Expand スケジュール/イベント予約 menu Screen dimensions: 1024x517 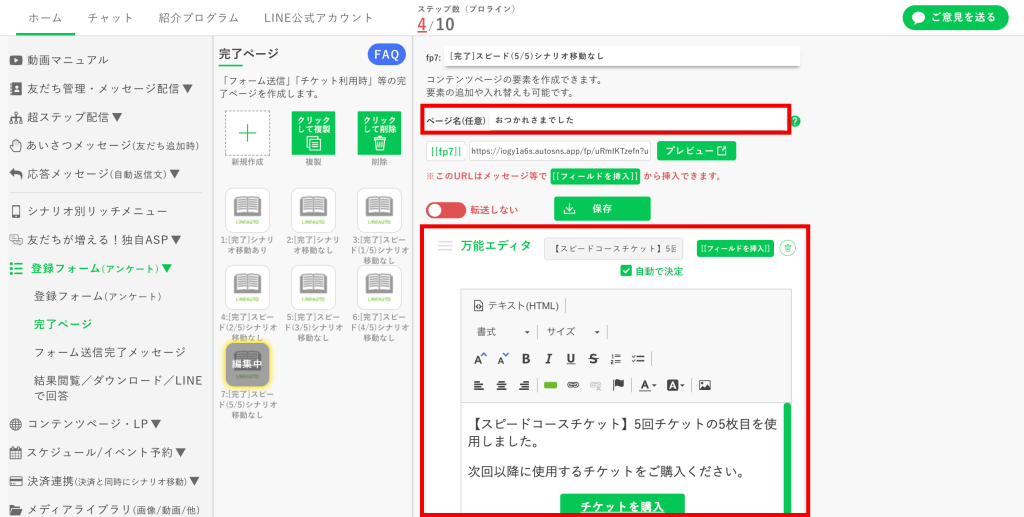coord(99,452)
